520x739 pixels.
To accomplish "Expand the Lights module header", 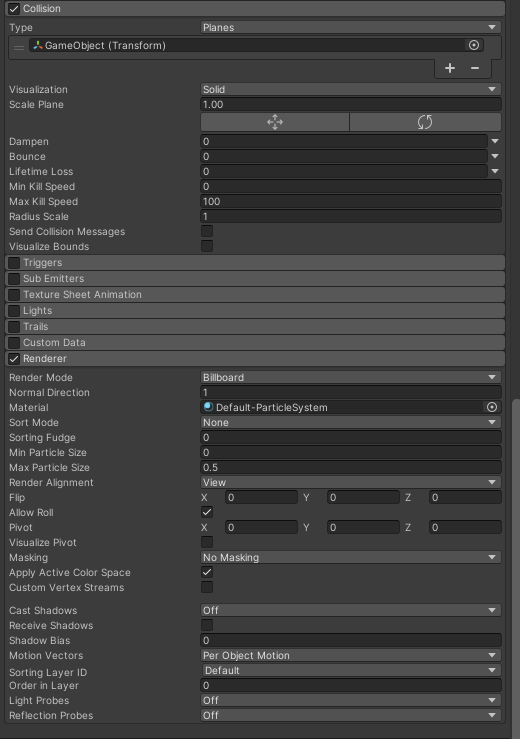I will coord(255,311).
